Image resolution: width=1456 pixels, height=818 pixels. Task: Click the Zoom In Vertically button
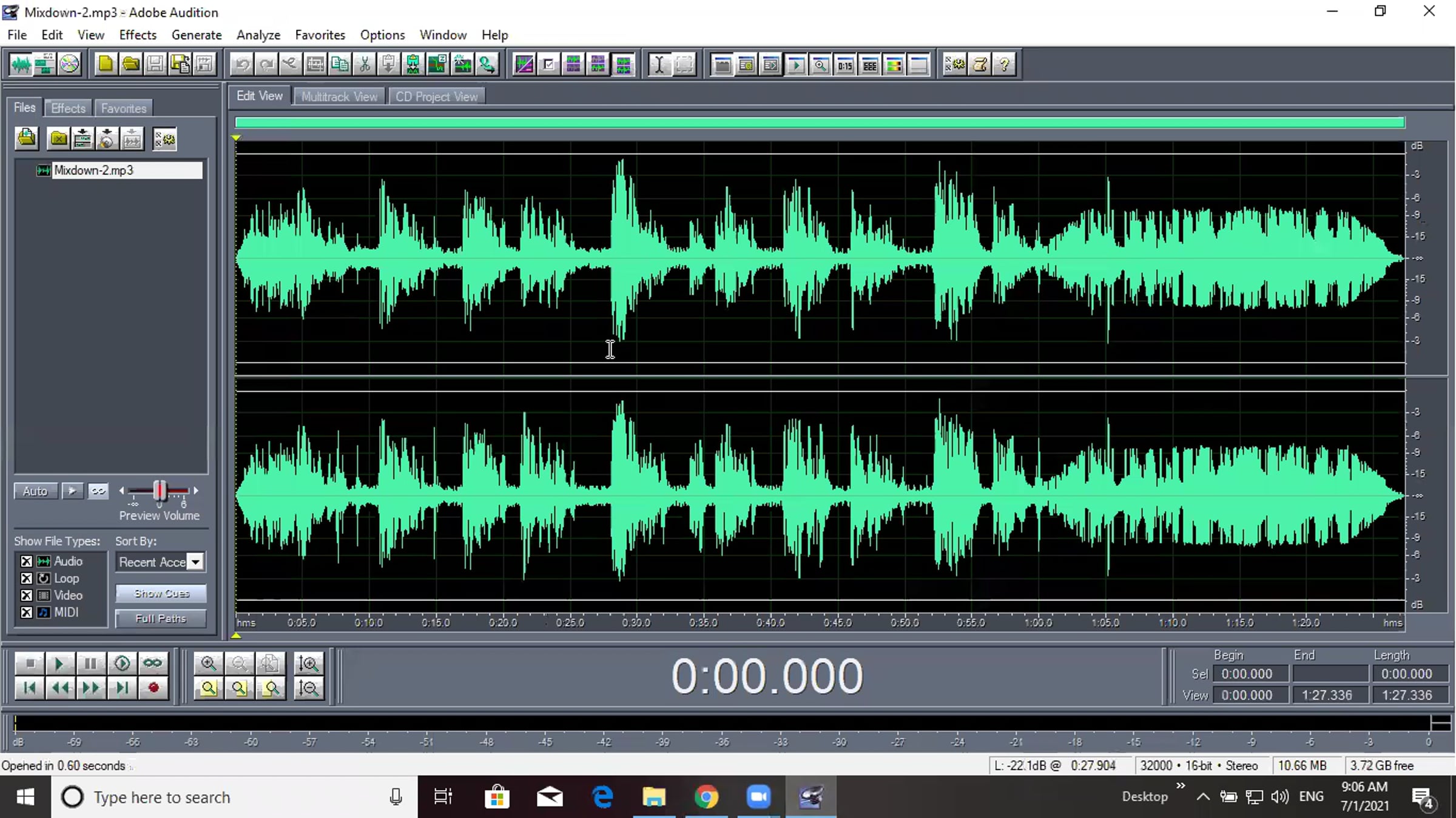[308, 663]
